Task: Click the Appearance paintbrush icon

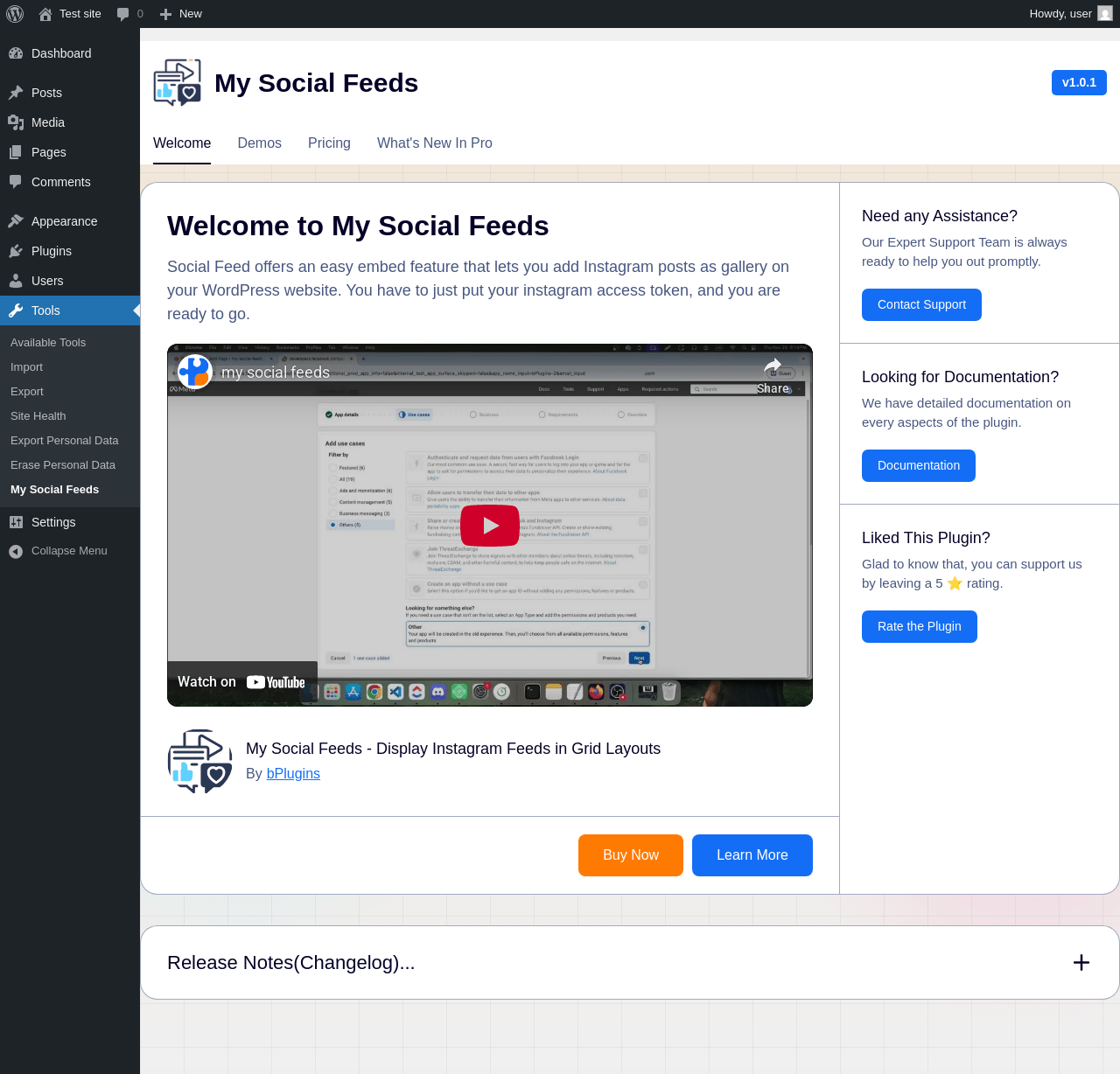Action: click(x=16, y=221)
